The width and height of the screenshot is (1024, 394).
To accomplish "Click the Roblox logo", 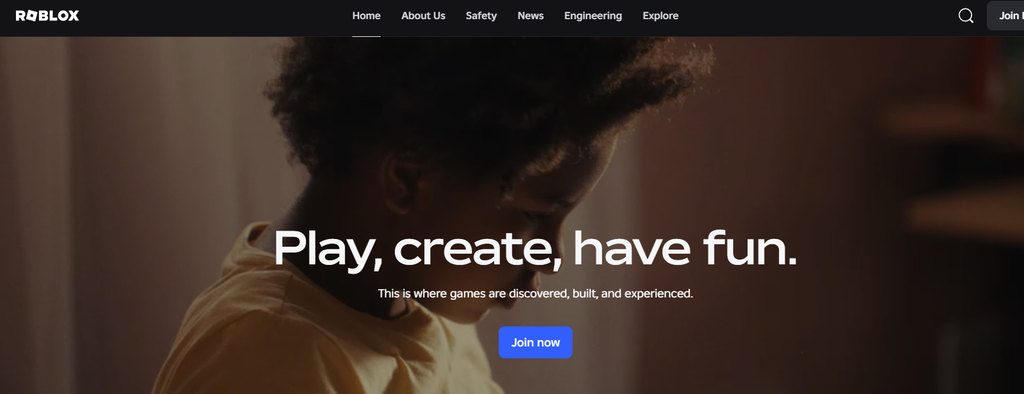I will [x=47, y=16].
